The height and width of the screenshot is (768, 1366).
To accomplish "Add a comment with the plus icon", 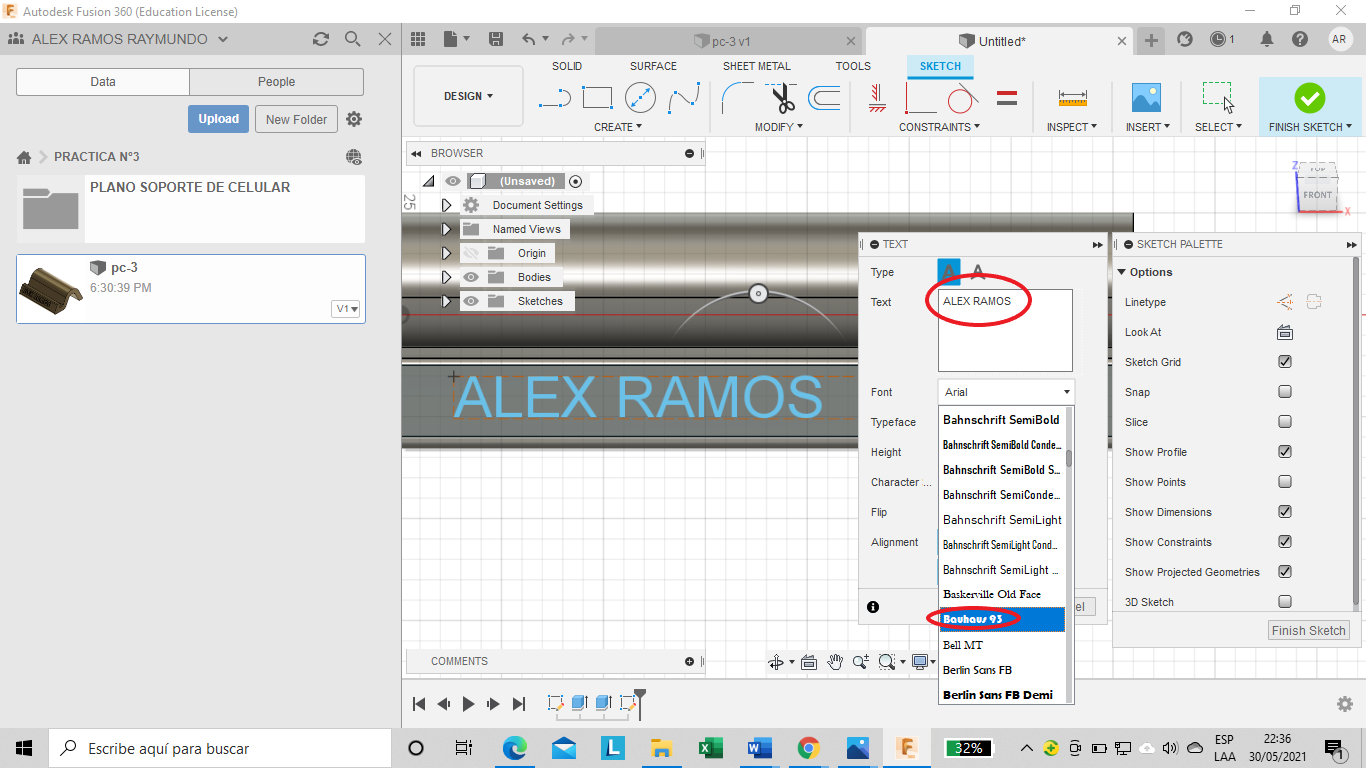I will pos(689,661).
